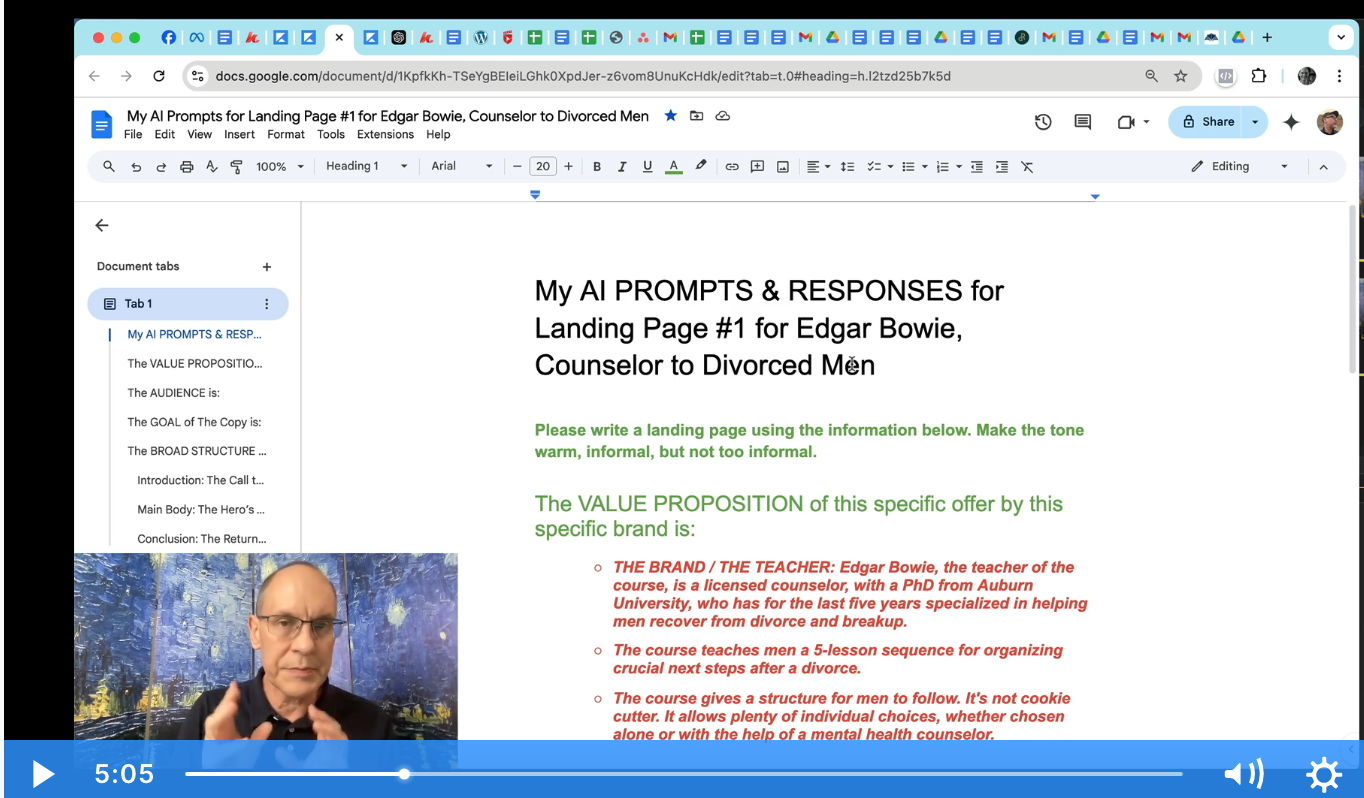Screen dimensions: 1364x798
Task: Click the Insert link icon
Action: coord(732,167)
